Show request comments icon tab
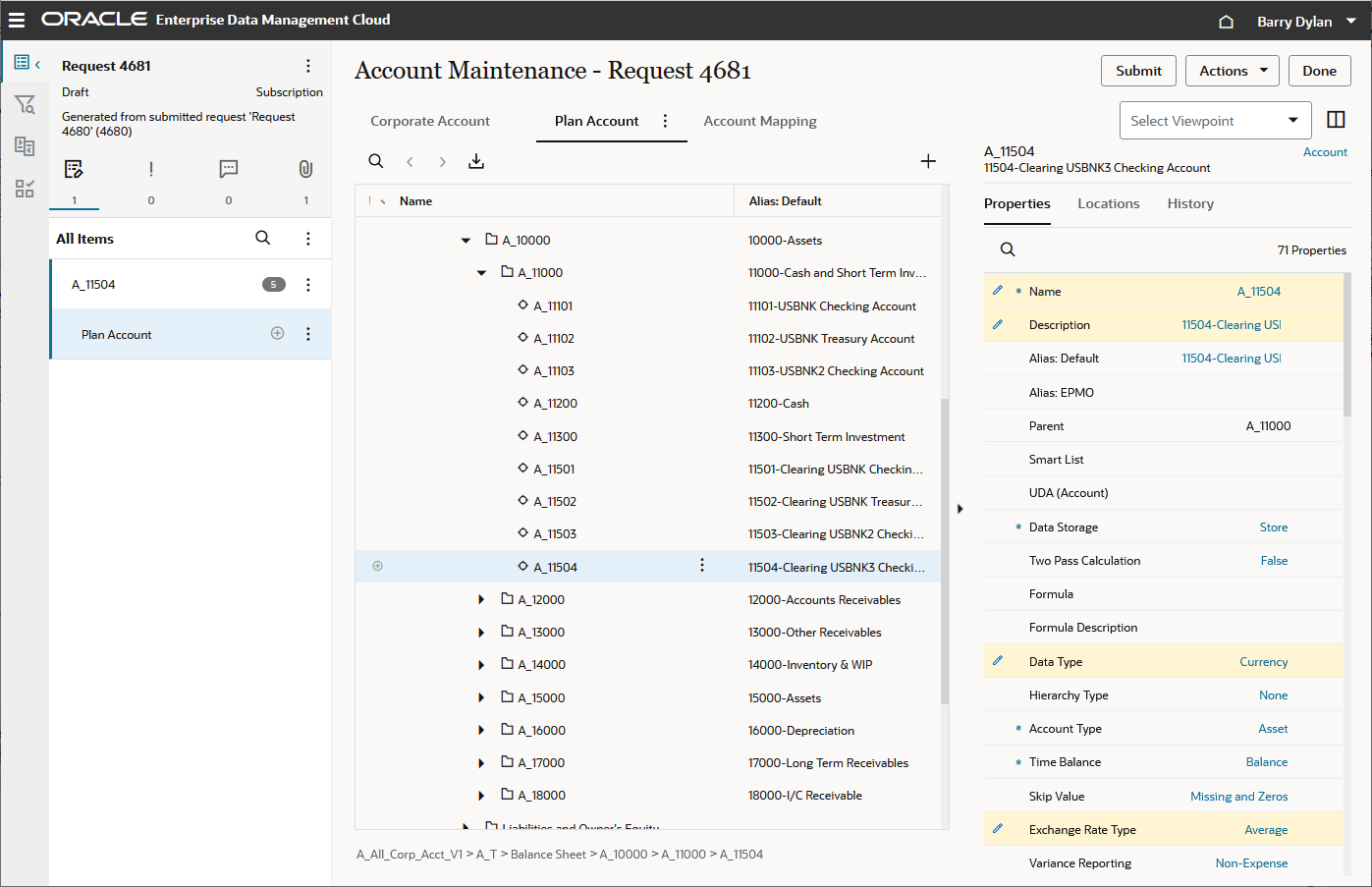 229,169
